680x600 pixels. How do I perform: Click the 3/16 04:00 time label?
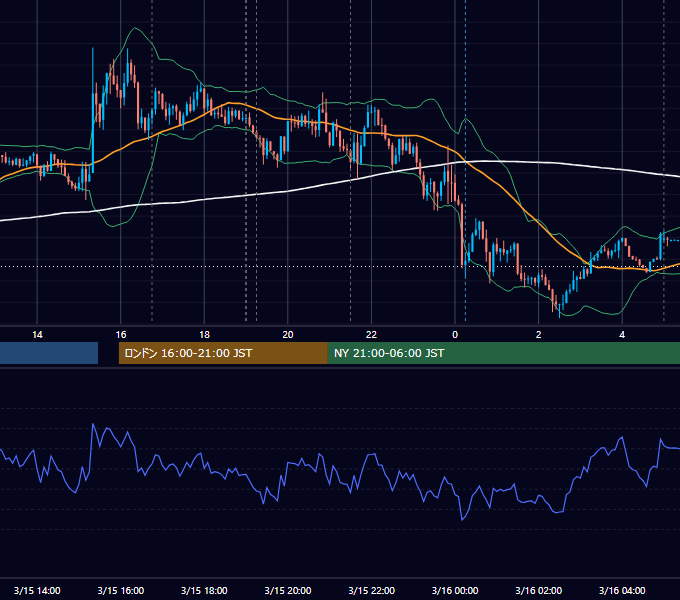tap(622, 590)
